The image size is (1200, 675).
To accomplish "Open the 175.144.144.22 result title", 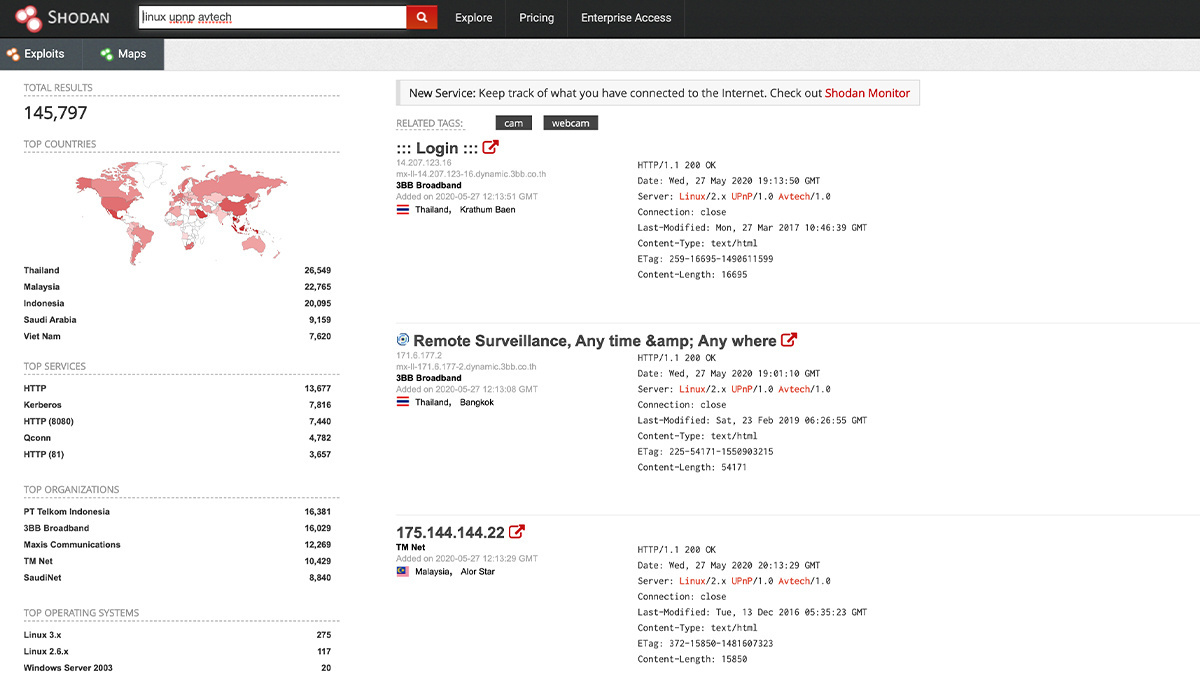I will click(450, 533).
